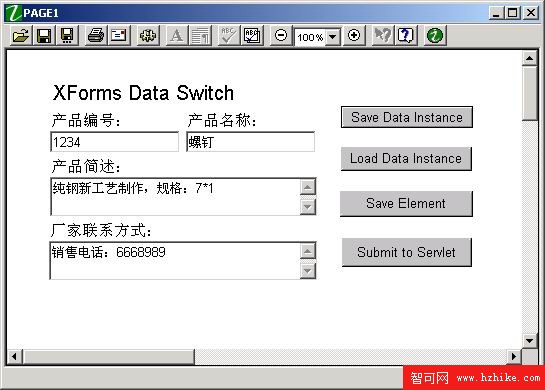Image resolution: width=545 pixels, height=390 pixels.
Task: Click the horizontal scrollbar right arrow
Action: pos(514,356)
